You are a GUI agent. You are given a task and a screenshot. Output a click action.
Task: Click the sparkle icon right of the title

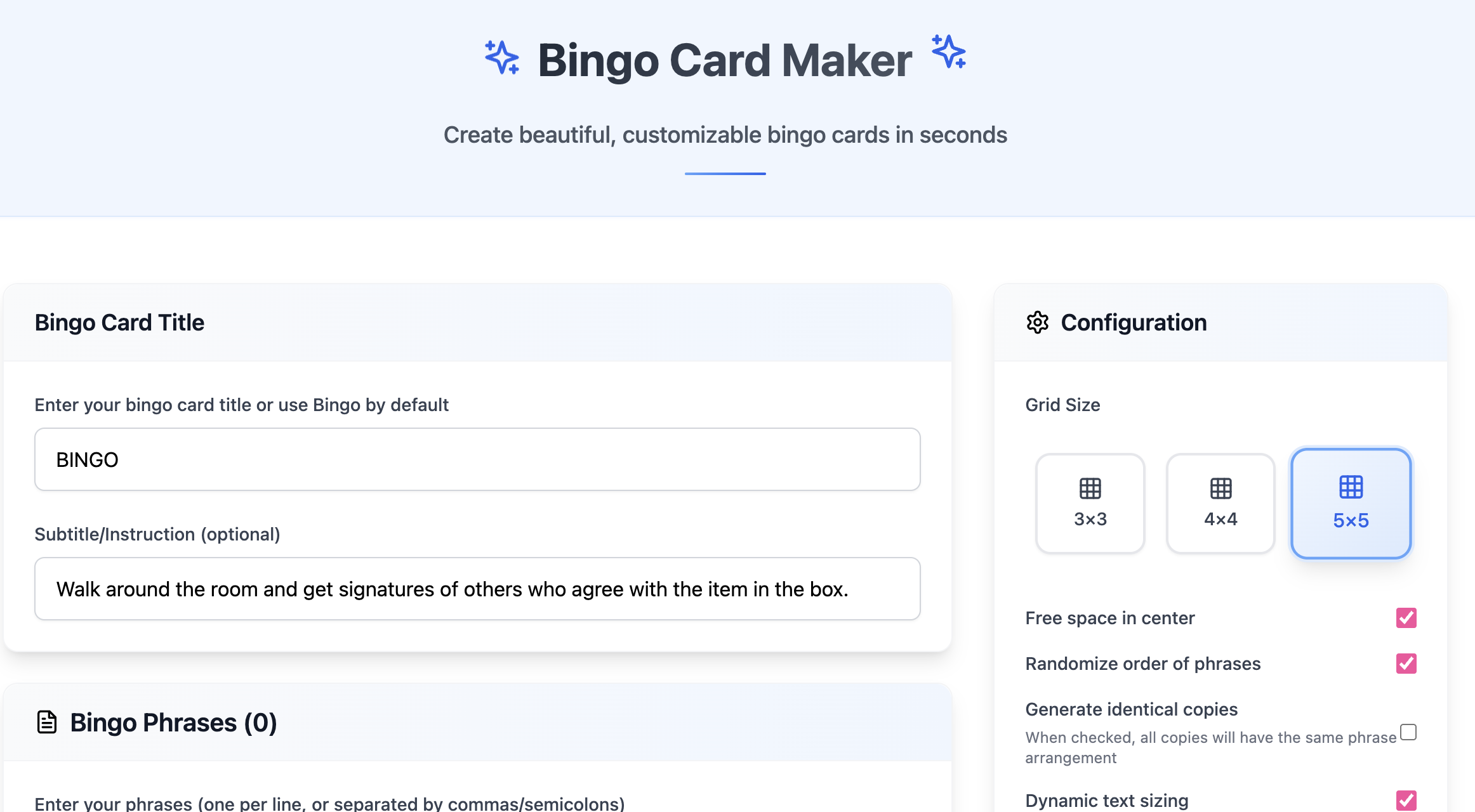tap(947, 56)
